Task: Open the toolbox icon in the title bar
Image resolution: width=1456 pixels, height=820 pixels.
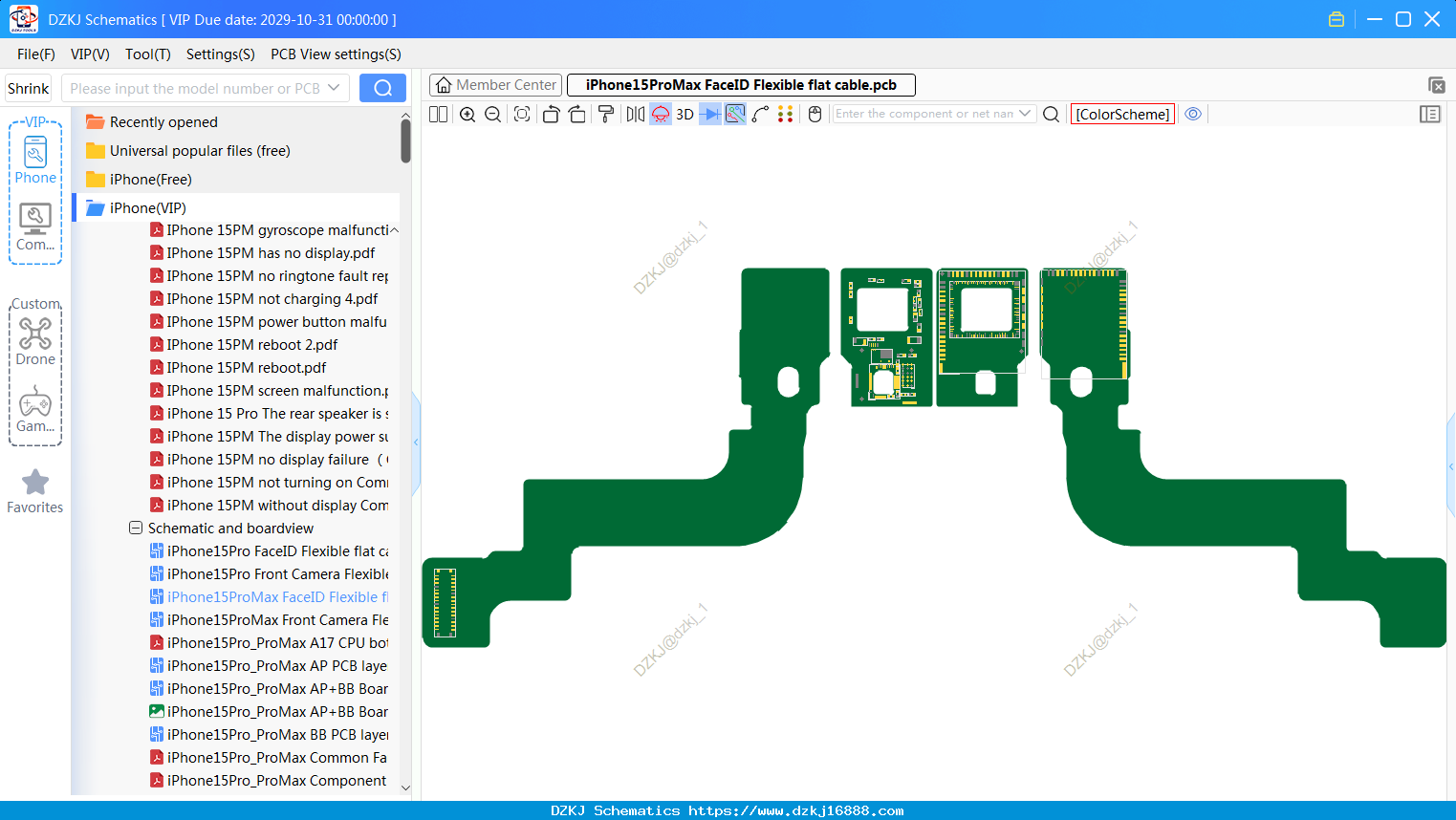Action: tap(1336, 19)
